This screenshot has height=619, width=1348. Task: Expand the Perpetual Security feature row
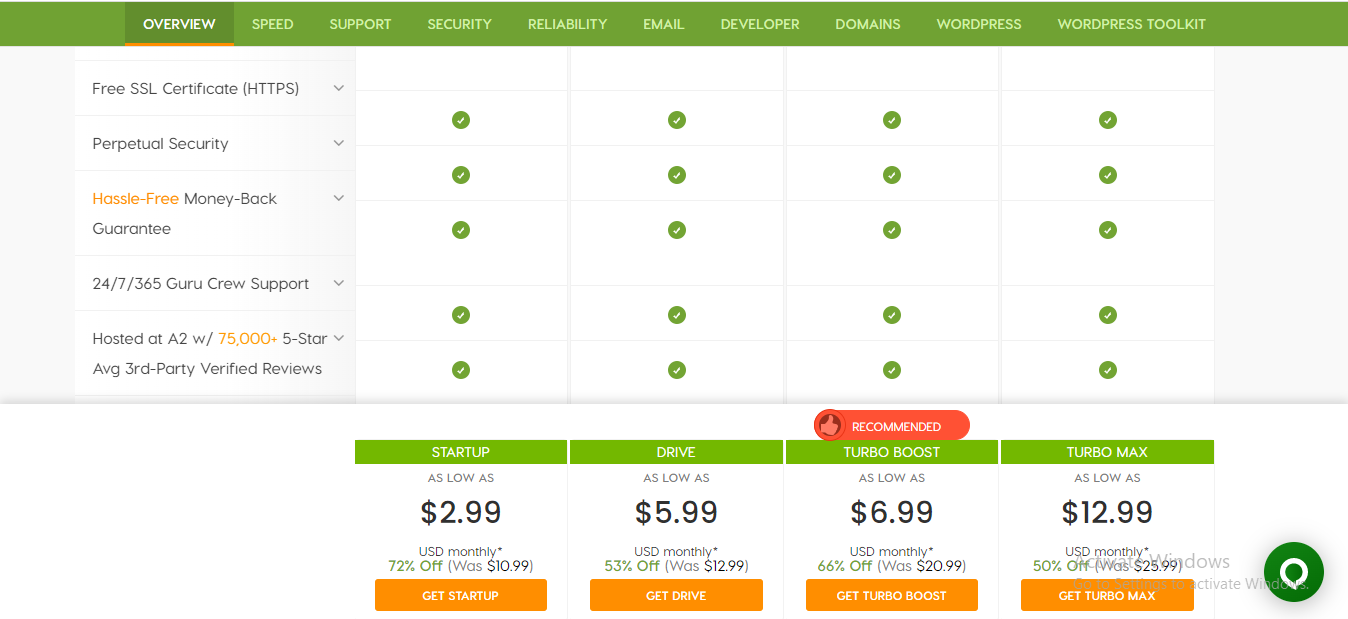pyautogui.click(x=339, y=143)
